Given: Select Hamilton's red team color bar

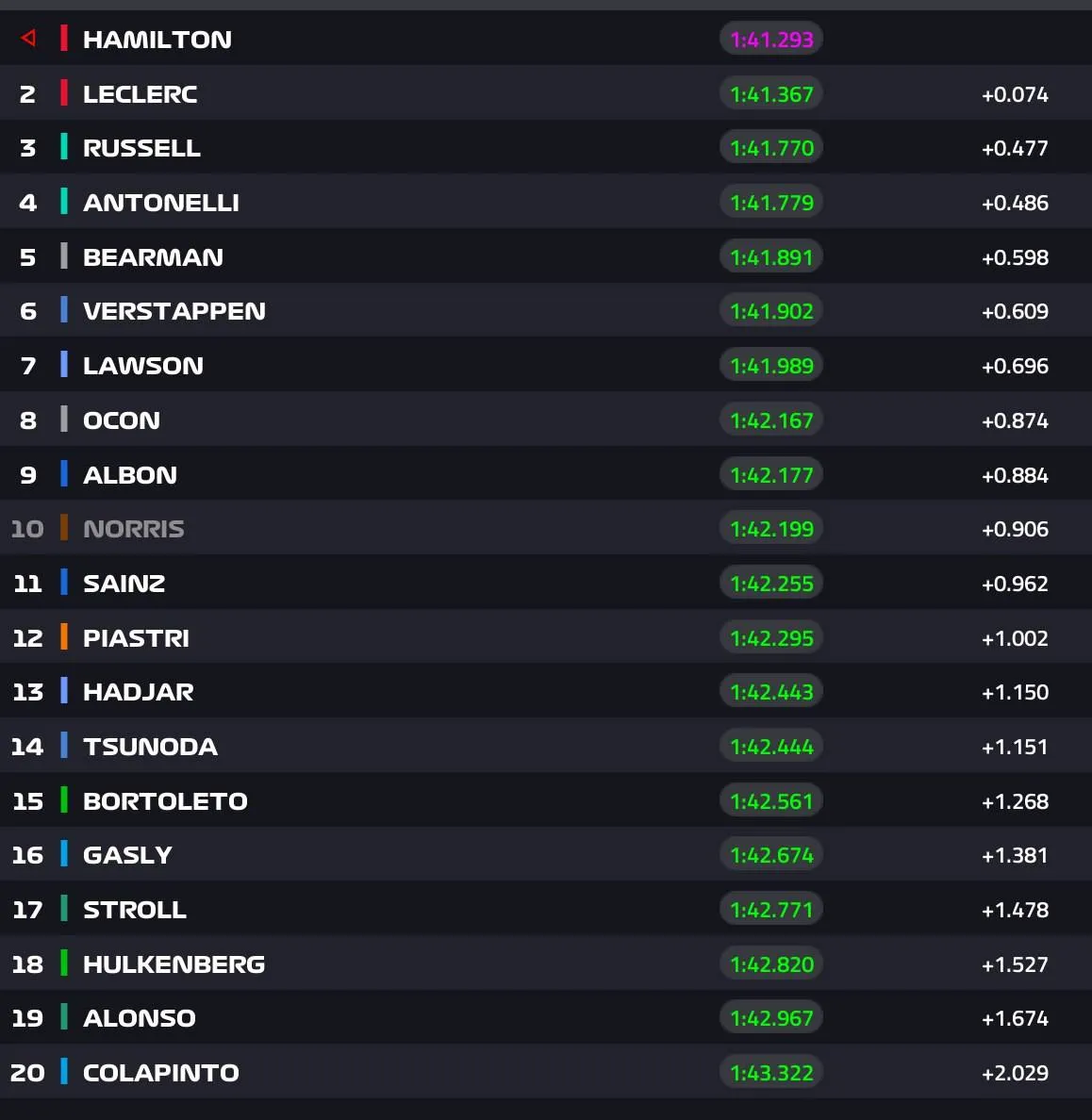Looking at the screenshot, I should click(x=63, y=39).
